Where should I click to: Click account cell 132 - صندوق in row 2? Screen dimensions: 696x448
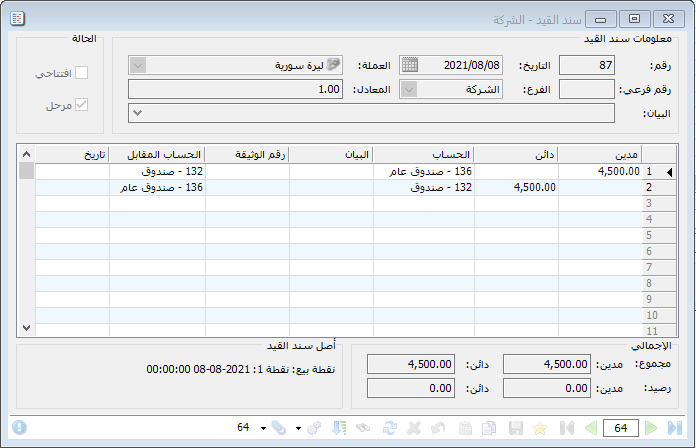coord(424,187)
